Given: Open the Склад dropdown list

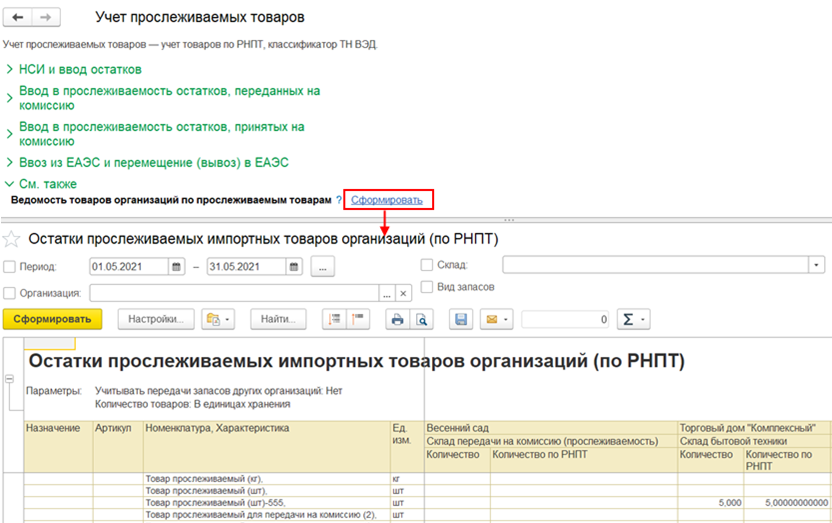Looking at the screenshot, I should pyautogui.click(x=817, y=265).
